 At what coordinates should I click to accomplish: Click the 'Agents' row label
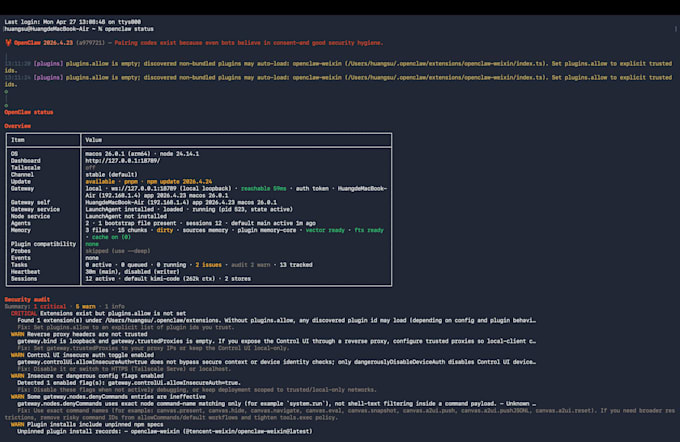(21, 223)
